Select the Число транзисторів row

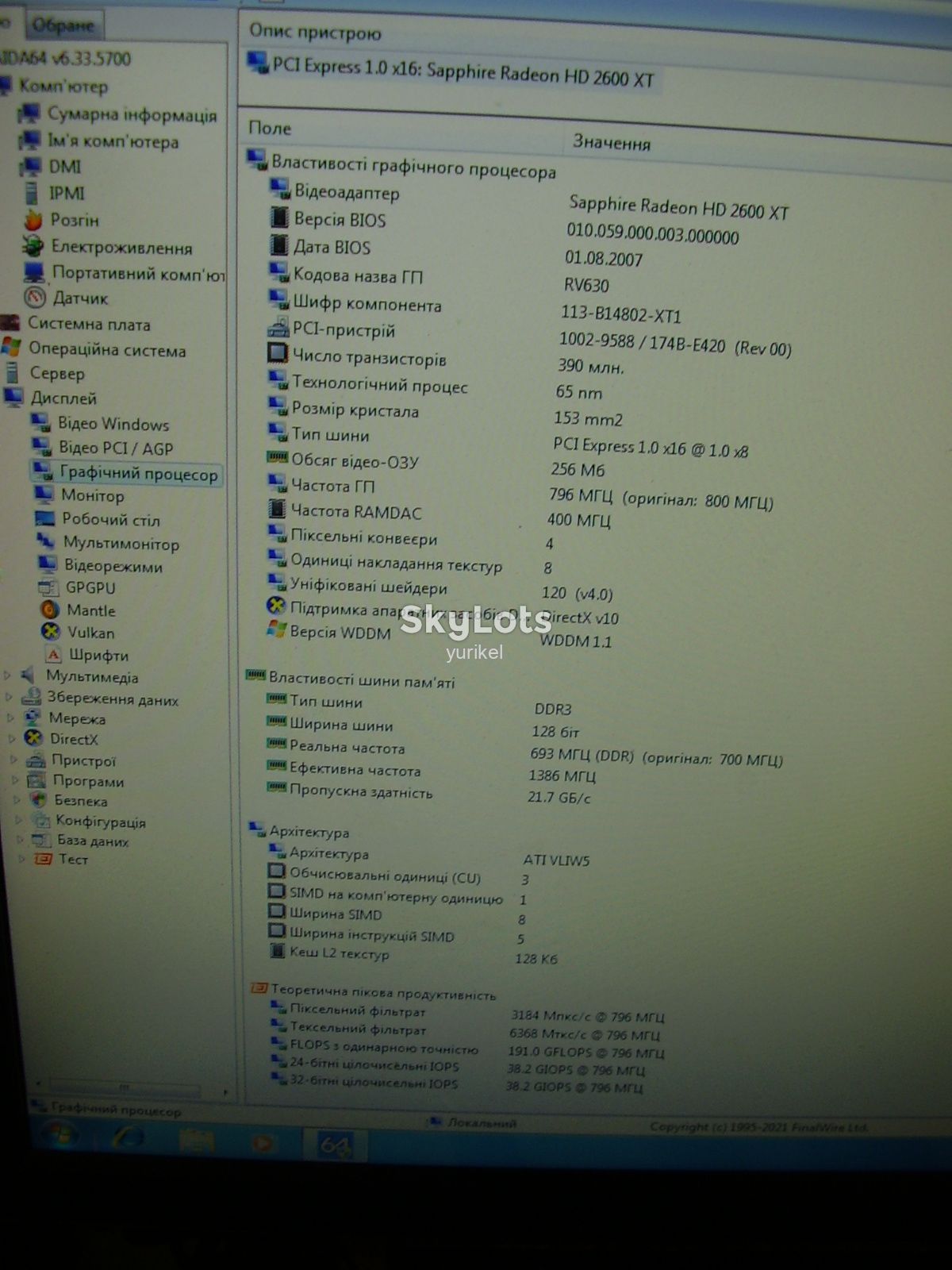tap(445, 361)
